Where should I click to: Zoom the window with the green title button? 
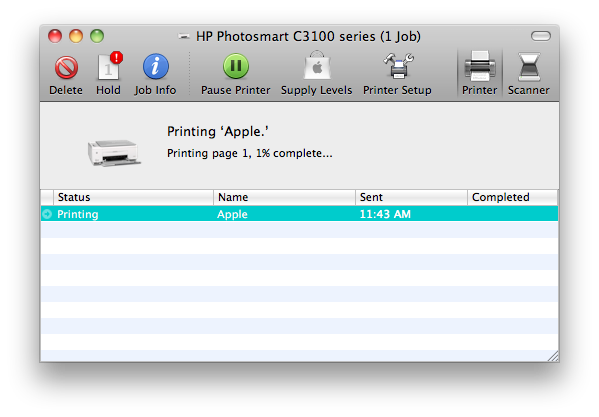97,36
